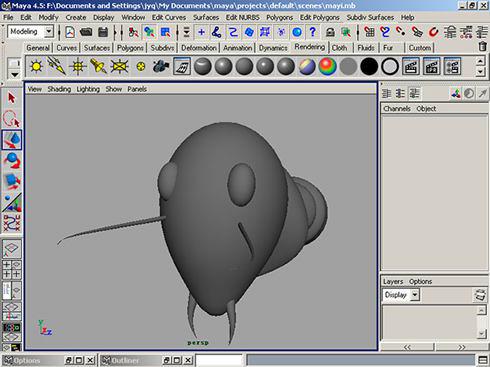Open the Subdiv Surfaces menu
The height and width of the screenshot is (367, 490).
click(370, 17)
